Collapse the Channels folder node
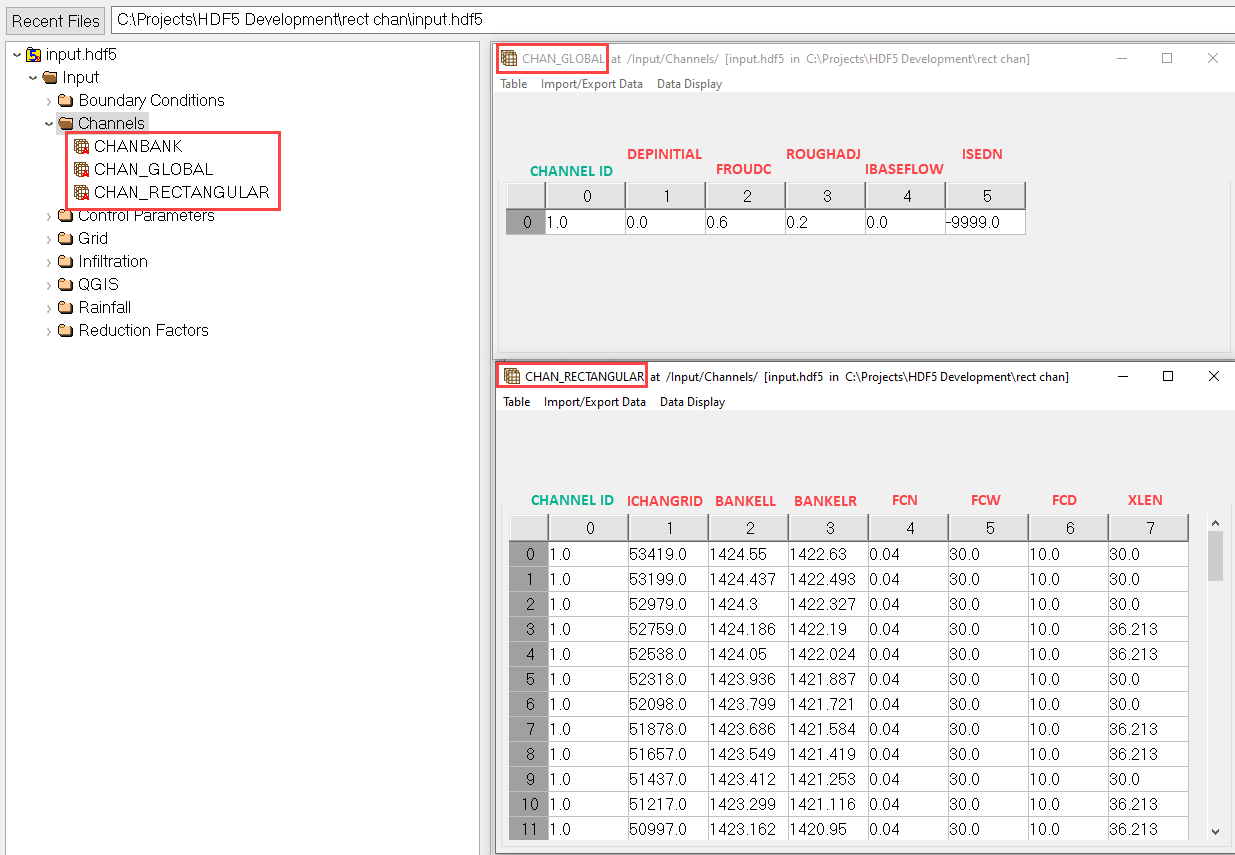 [x=49, y=124]
